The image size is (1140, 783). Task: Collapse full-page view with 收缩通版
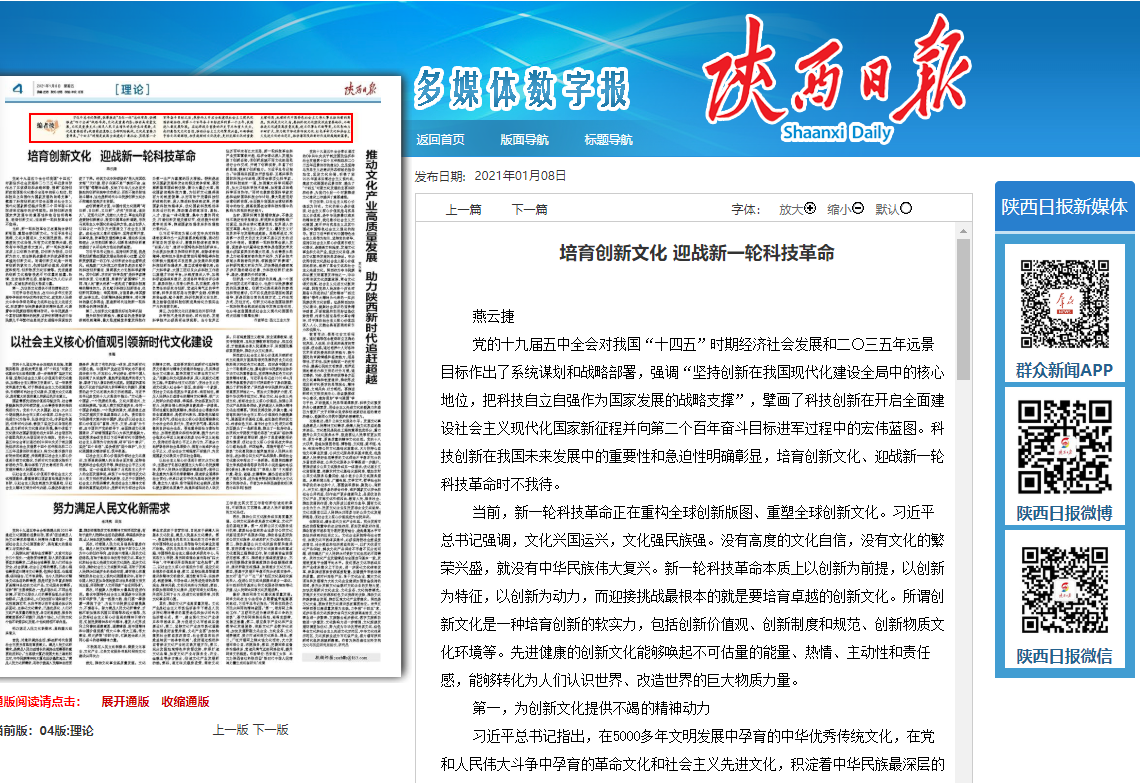(x=185, y=701)
